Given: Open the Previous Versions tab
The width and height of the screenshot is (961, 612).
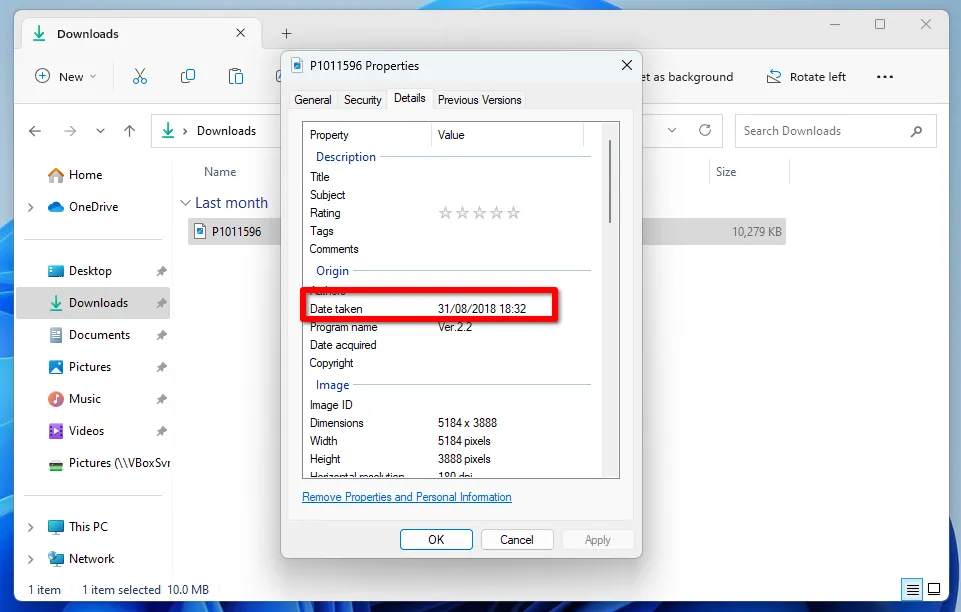Looking at the screenshot, I should pos(481,99).
